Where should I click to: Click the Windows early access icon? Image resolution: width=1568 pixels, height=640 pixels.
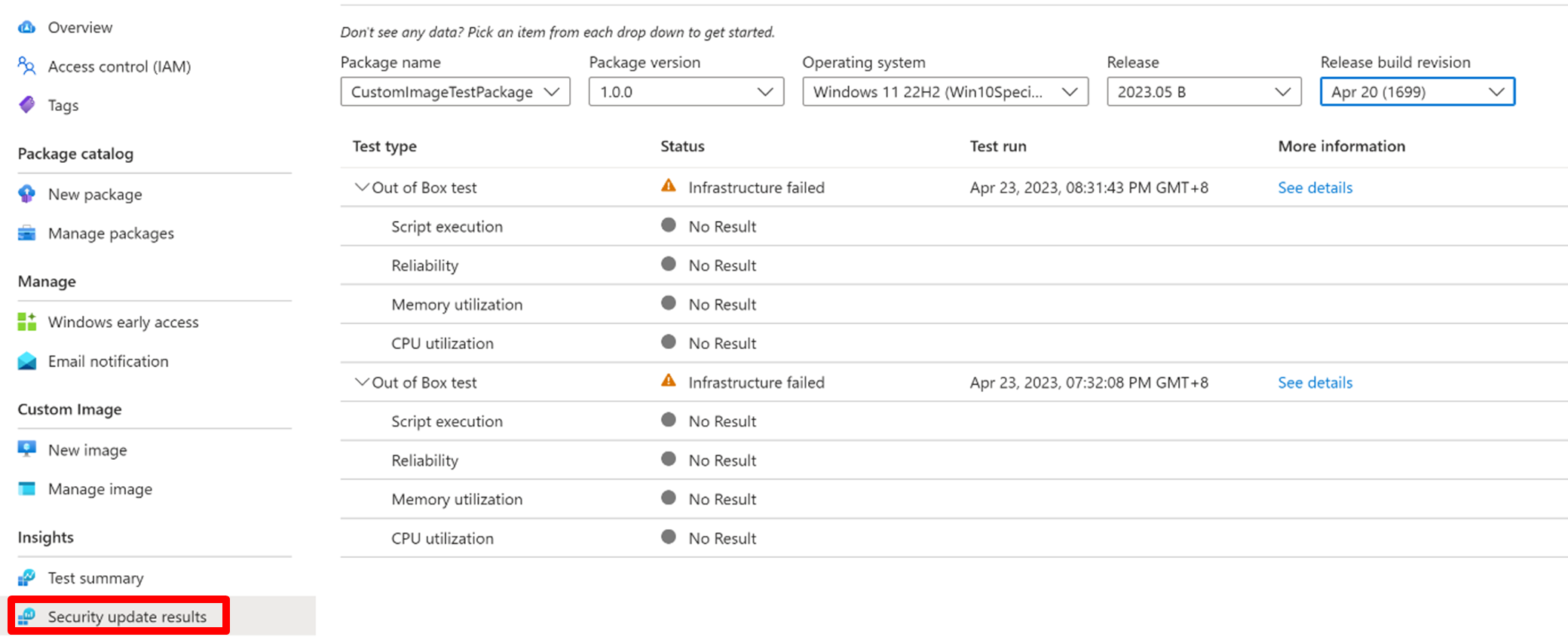pos(27,322)
